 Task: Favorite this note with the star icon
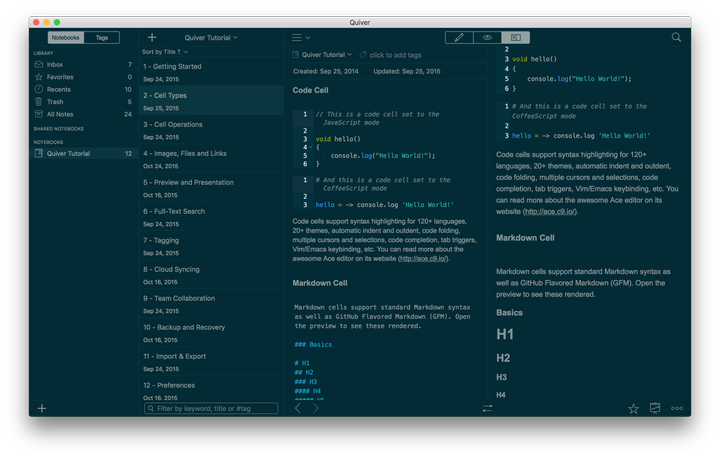tap(633, 408)
